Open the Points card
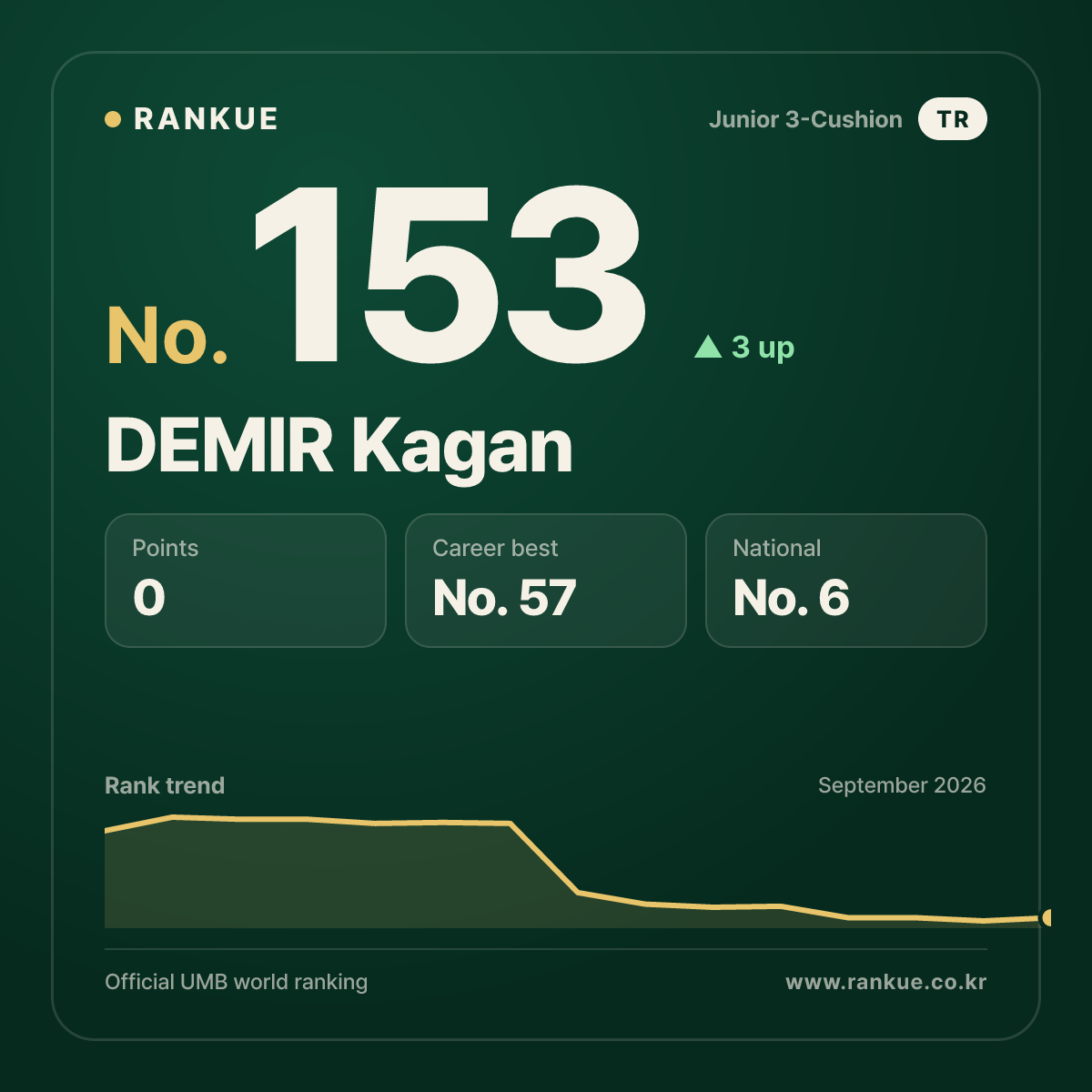This screenshot has height=1092, width=1092. (246, 581)
